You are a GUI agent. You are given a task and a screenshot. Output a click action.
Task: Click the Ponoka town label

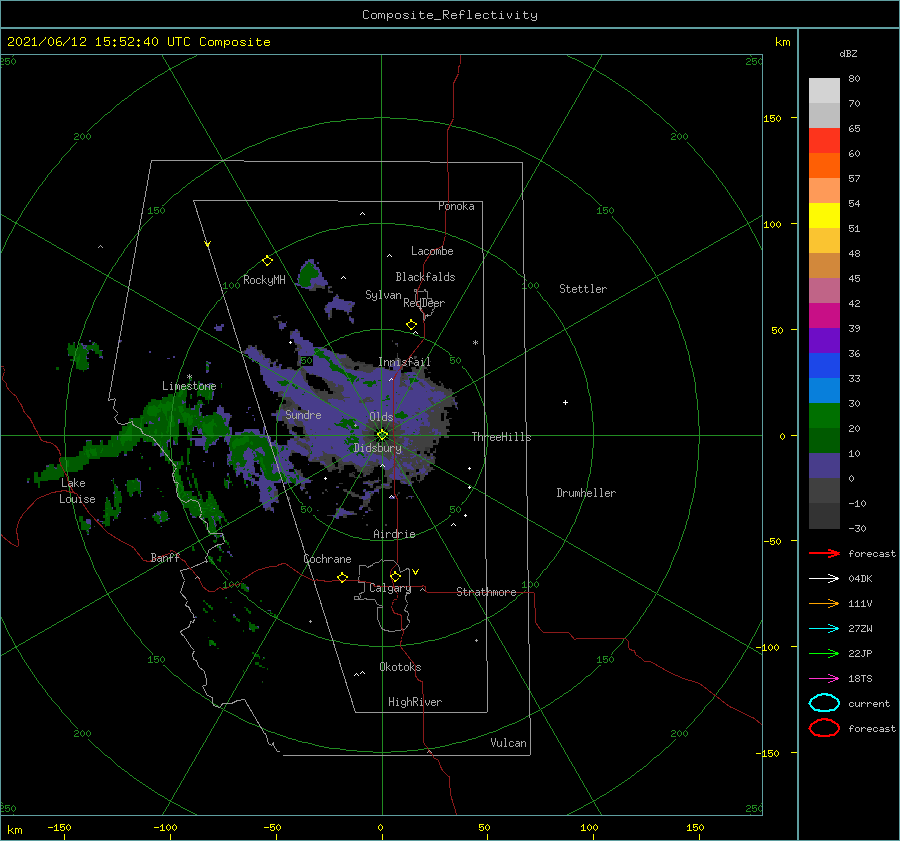(x=456, y=206)
